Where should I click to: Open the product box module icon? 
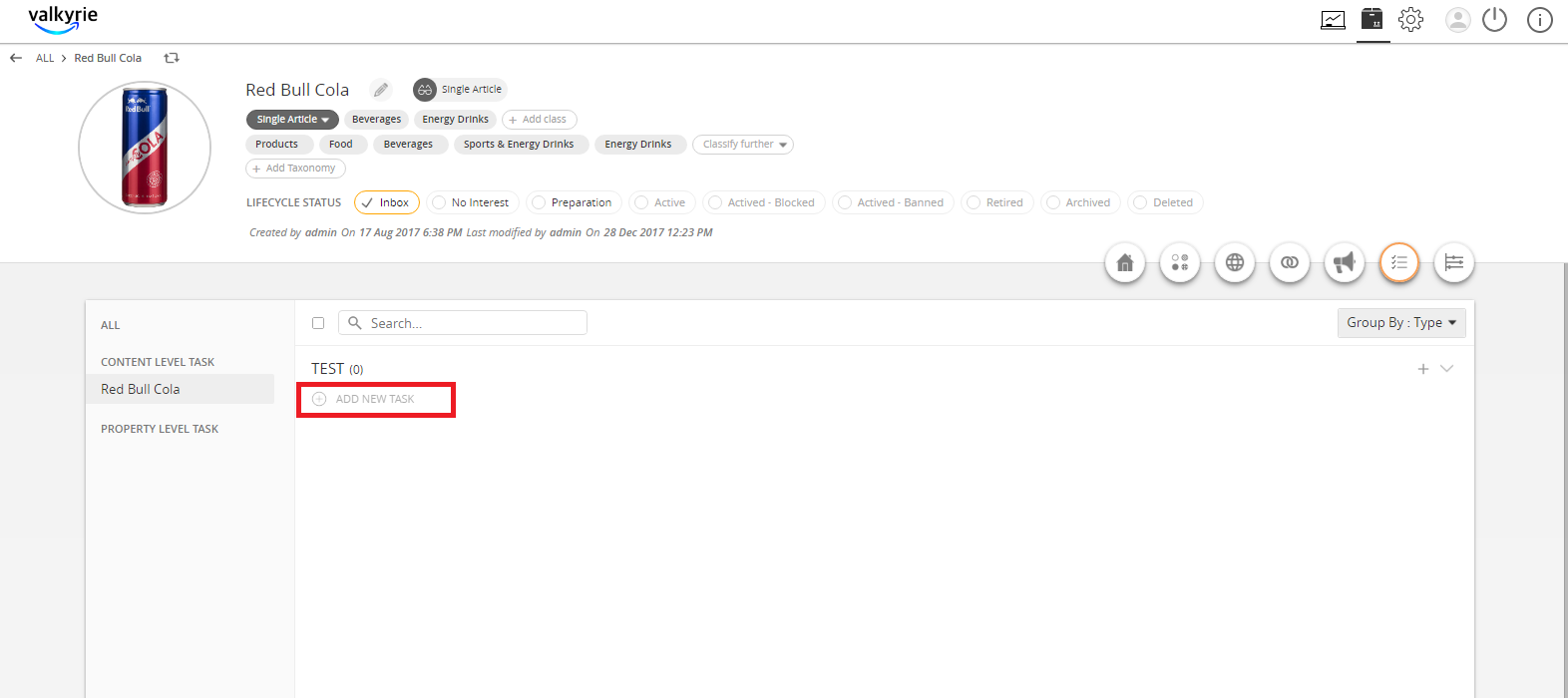pos(1372,19)
